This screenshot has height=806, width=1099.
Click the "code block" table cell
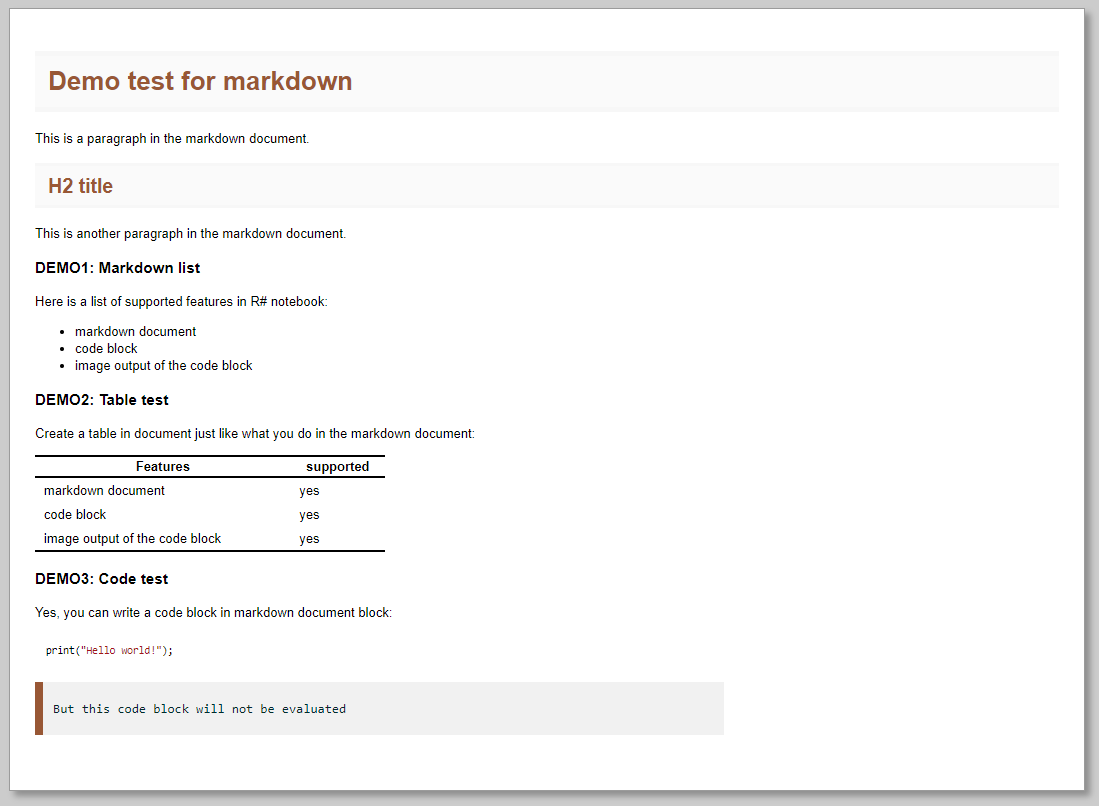[x=75, y=515]
